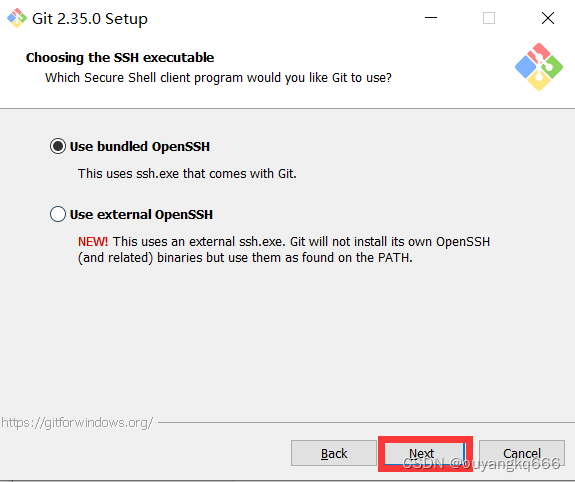Select the external OpenSSH radio circle
The height and width of the screenshot is (482, 575).
pos(58,214)
